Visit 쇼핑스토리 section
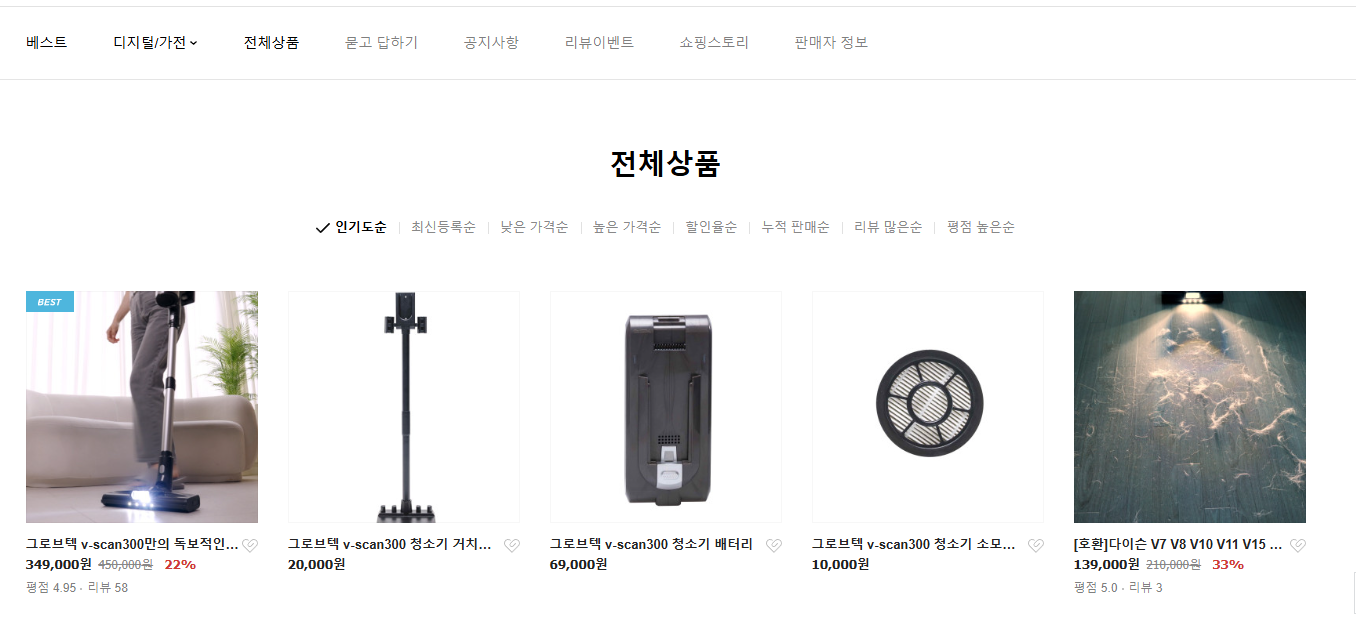Screen dimensions: 1356x633 714,43
